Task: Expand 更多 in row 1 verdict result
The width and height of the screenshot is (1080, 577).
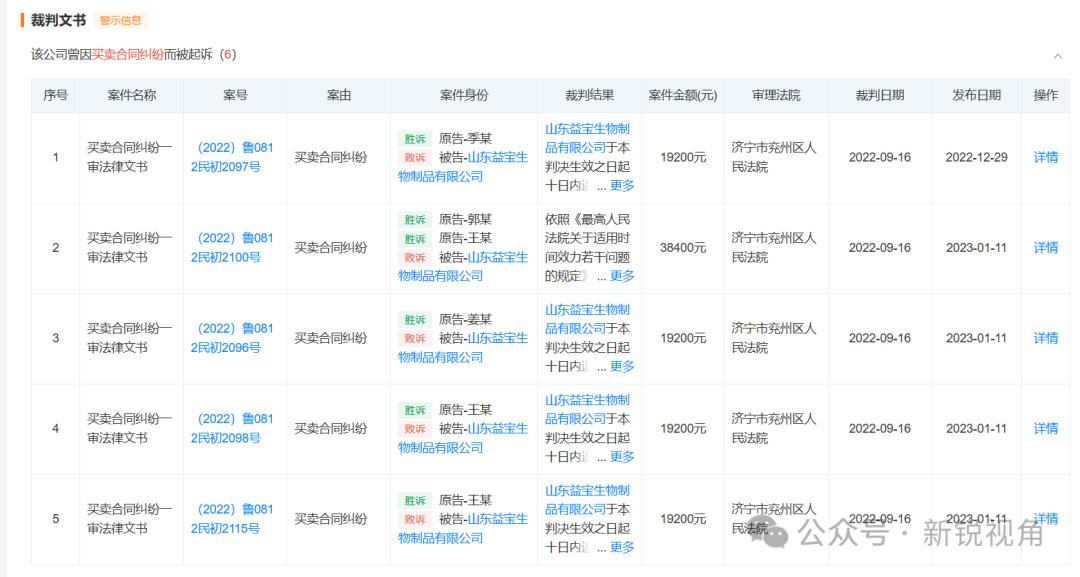Action: [622, 185]
